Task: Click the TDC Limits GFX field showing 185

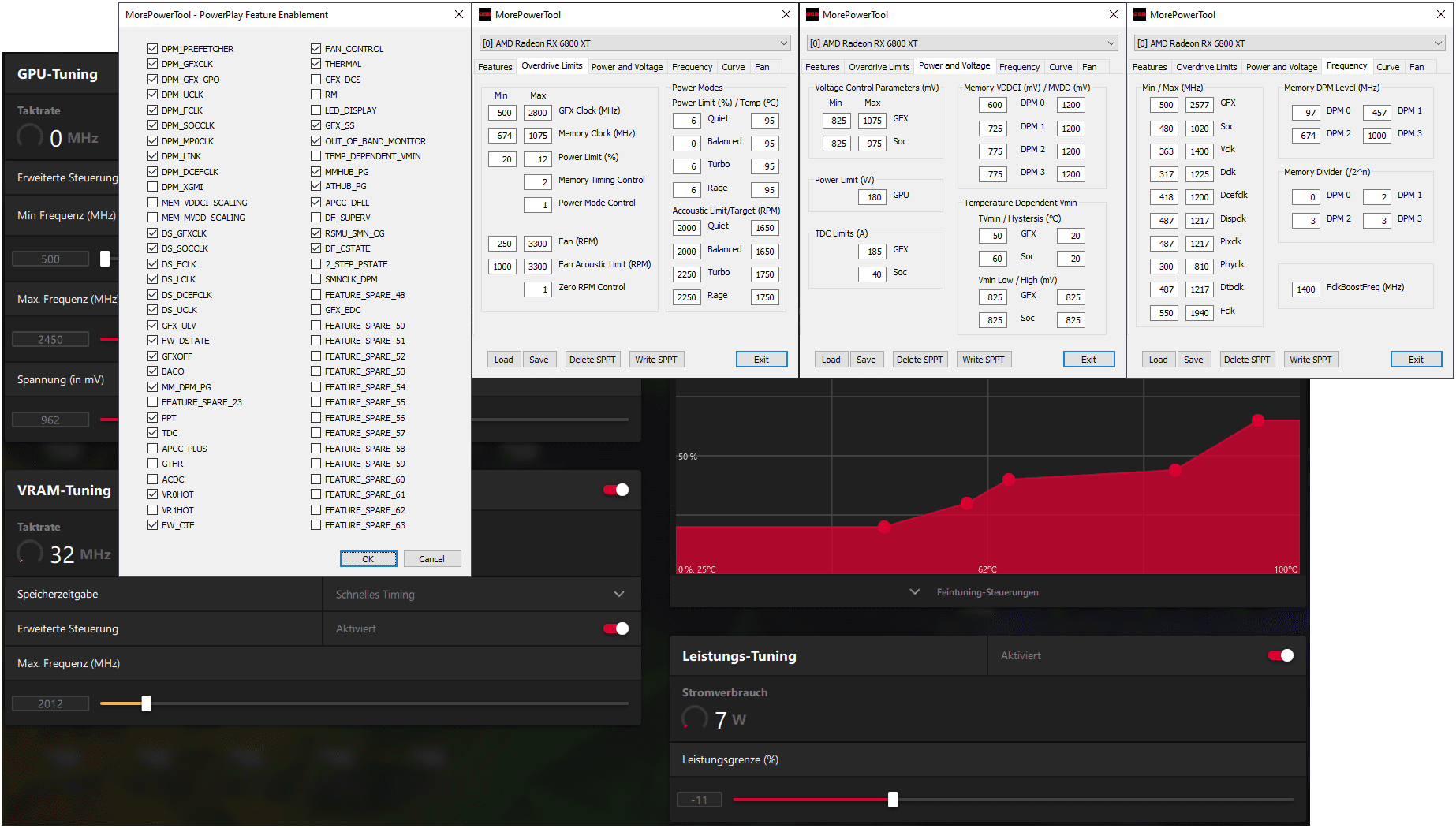Action: pos(872,252)
